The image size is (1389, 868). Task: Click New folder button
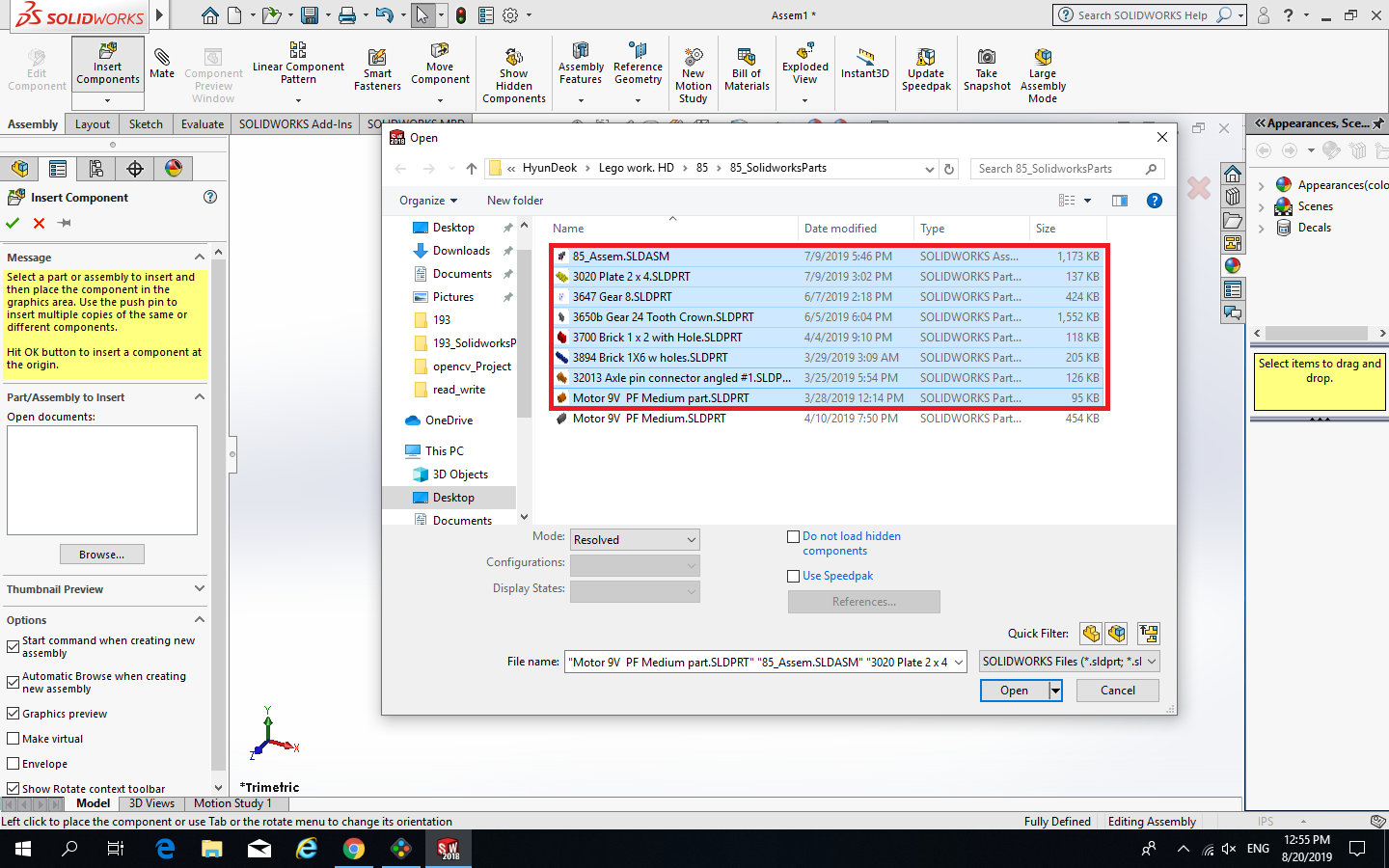515,201
